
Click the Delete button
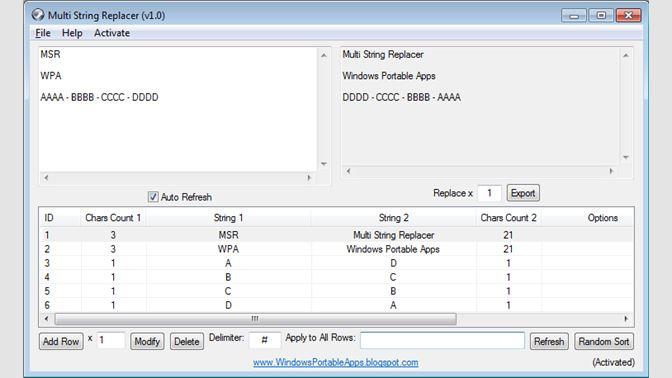click(186, 342)
